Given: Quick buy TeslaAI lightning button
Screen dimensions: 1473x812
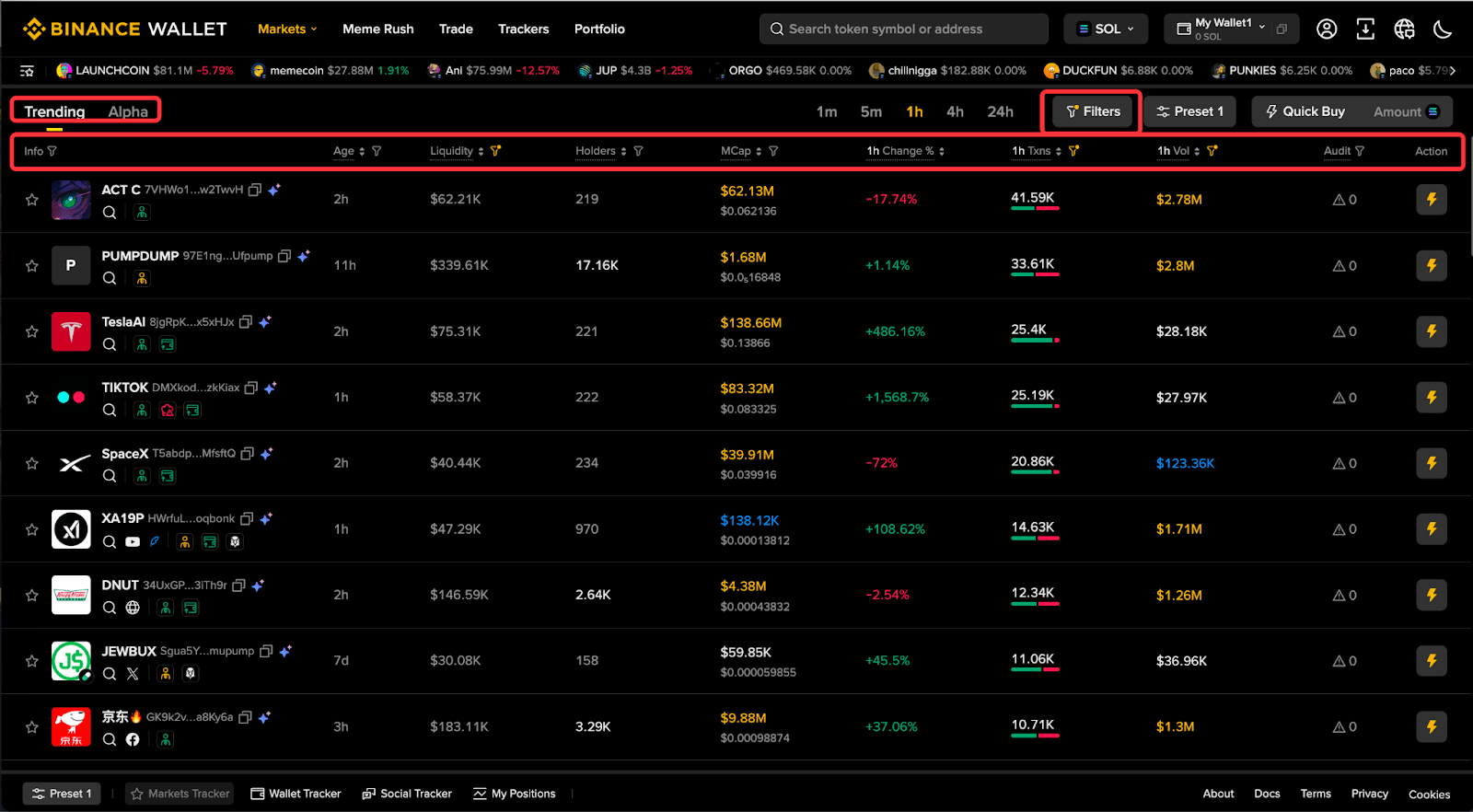Looking at the screenshot, I should (x=1432, y=331).
